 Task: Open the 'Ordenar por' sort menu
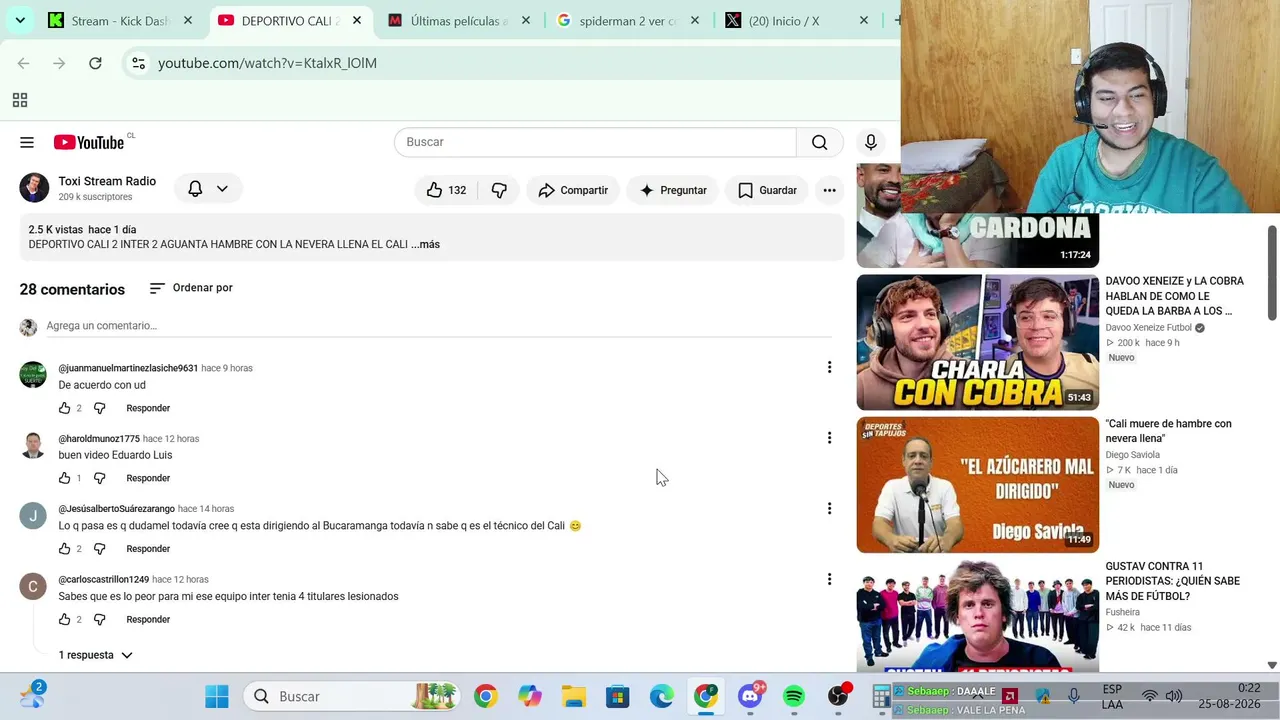[191, 288]
